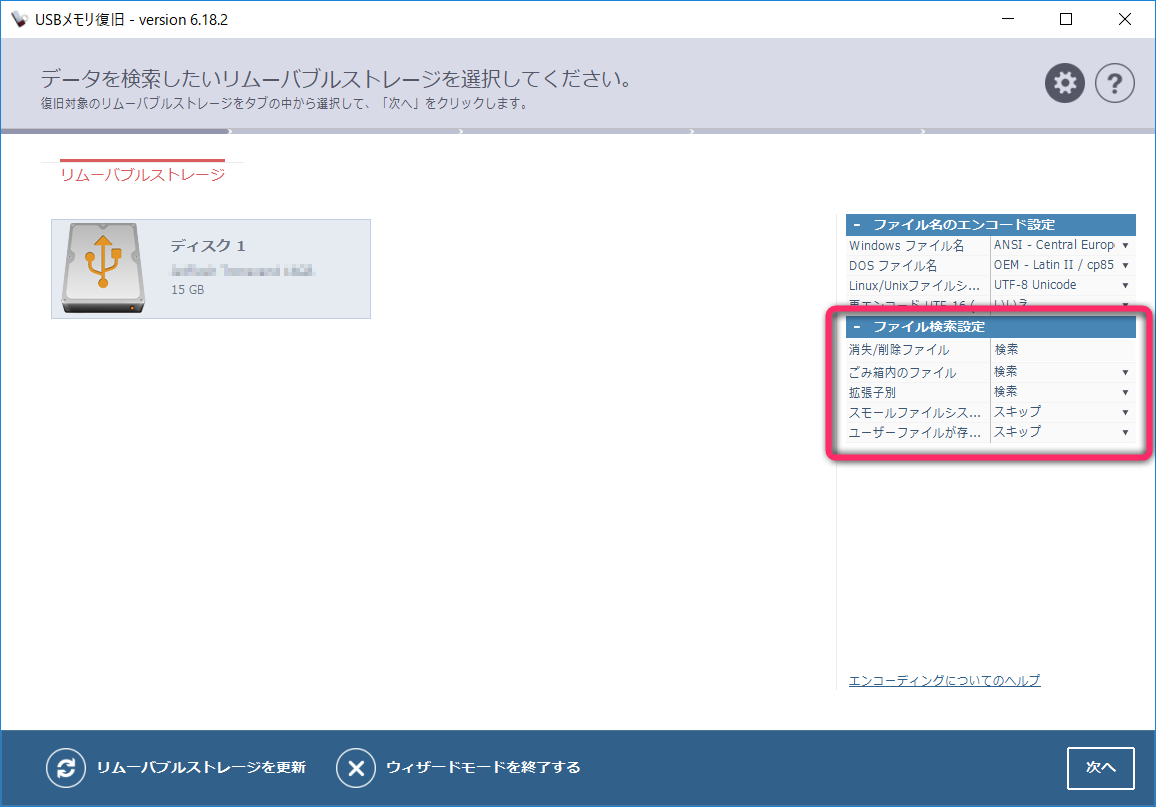Click the スモールファイルシス... label

coord(914,412)
